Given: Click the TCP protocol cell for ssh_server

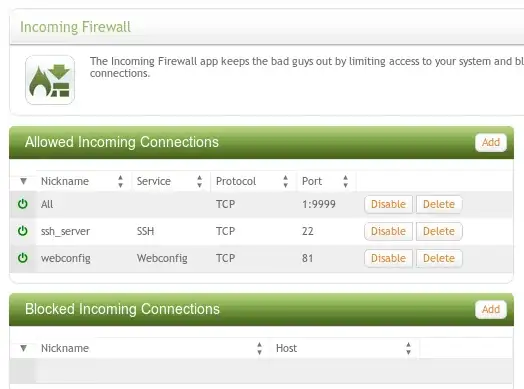Looking at the screenshot, I should click(226, 231).
